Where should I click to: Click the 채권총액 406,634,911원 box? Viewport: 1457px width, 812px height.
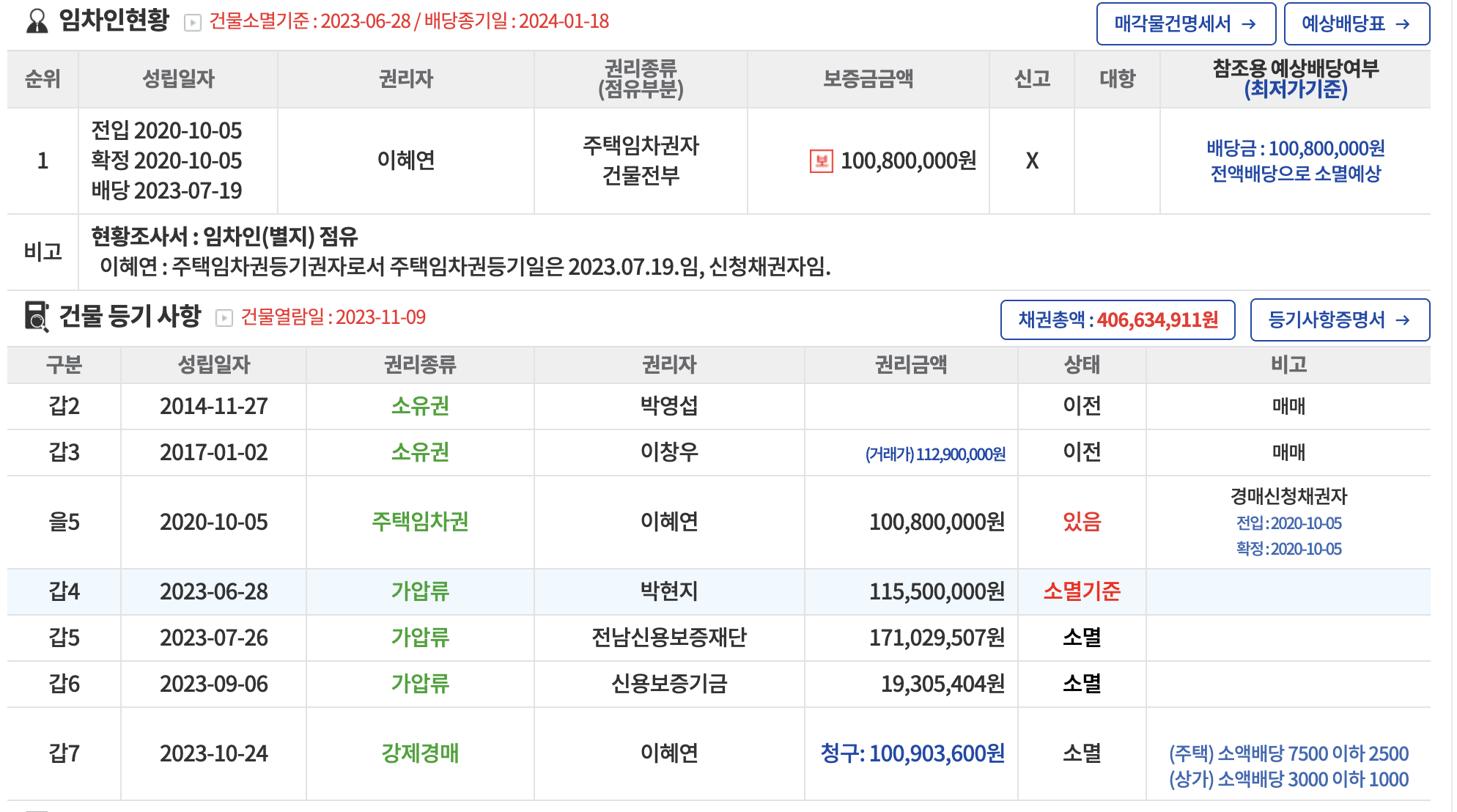pos(1118,320)
